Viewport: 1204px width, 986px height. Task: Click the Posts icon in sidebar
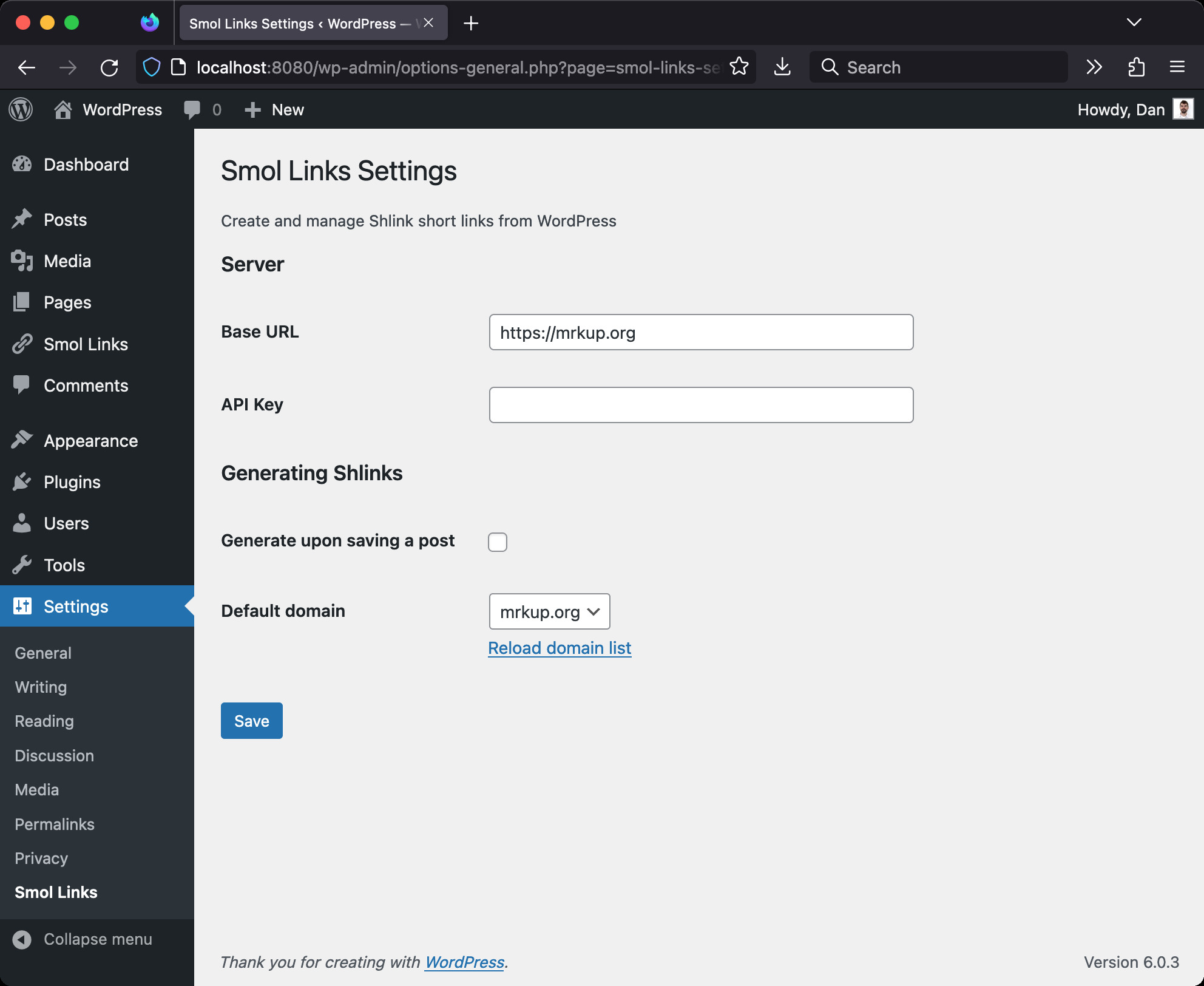(22, 219)
